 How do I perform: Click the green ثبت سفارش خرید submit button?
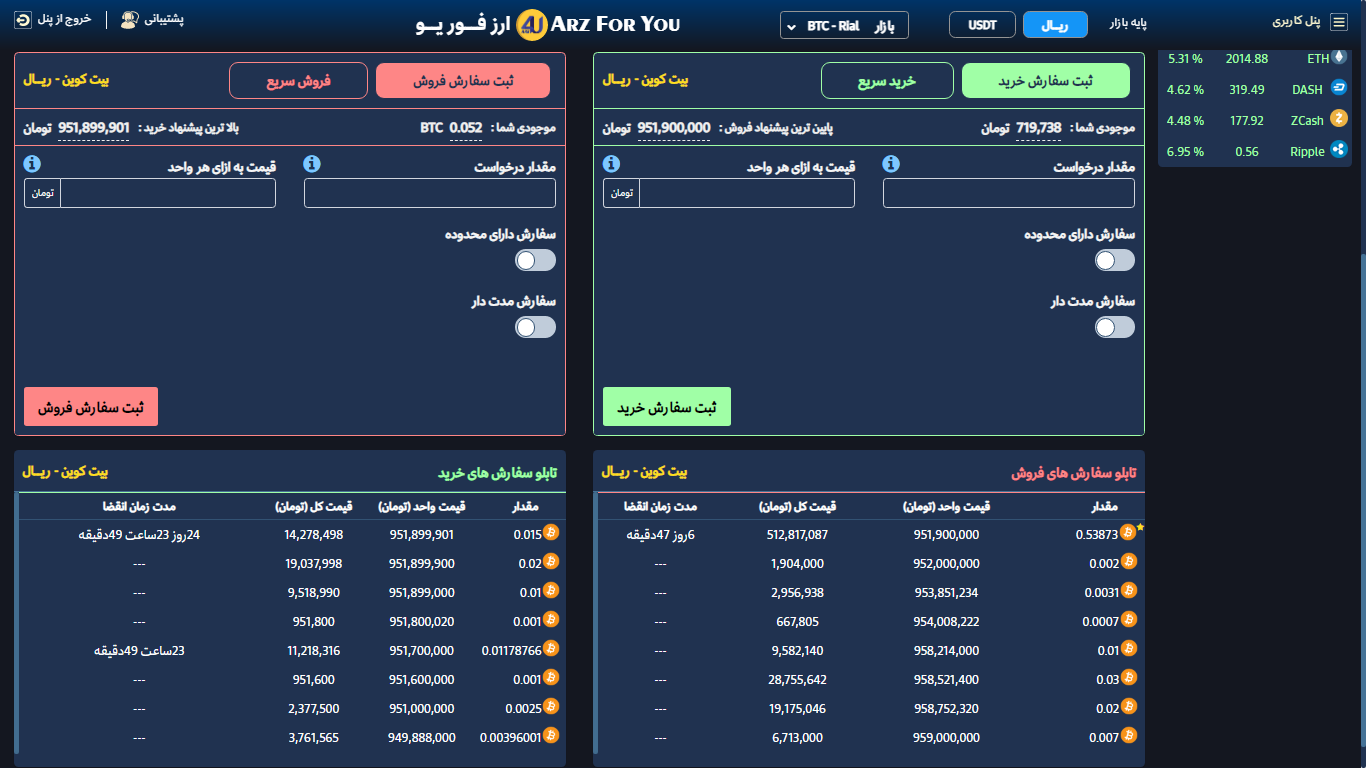point(666,407)
